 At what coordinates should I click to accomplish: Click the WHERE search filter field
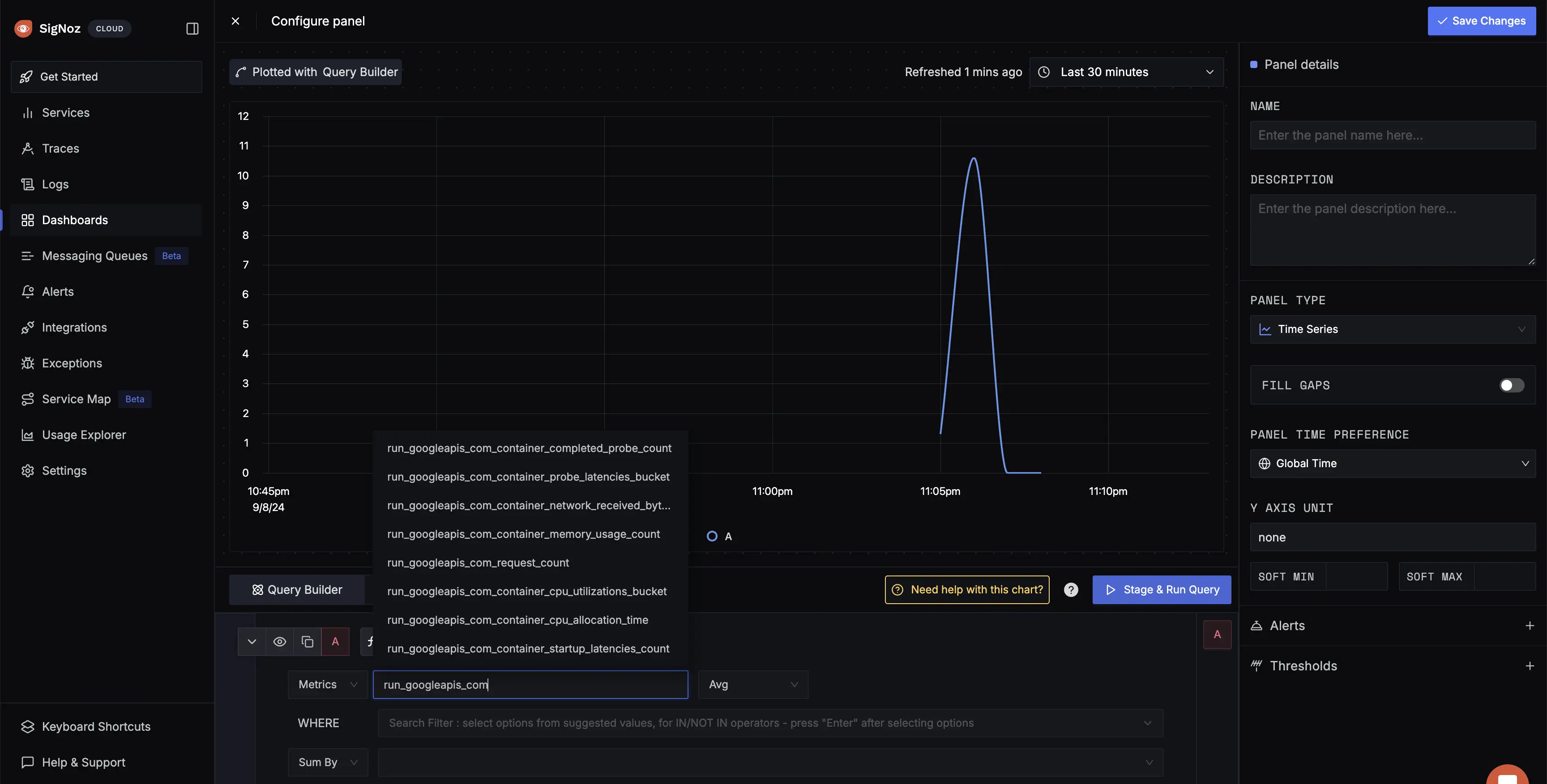click(770, 724)
